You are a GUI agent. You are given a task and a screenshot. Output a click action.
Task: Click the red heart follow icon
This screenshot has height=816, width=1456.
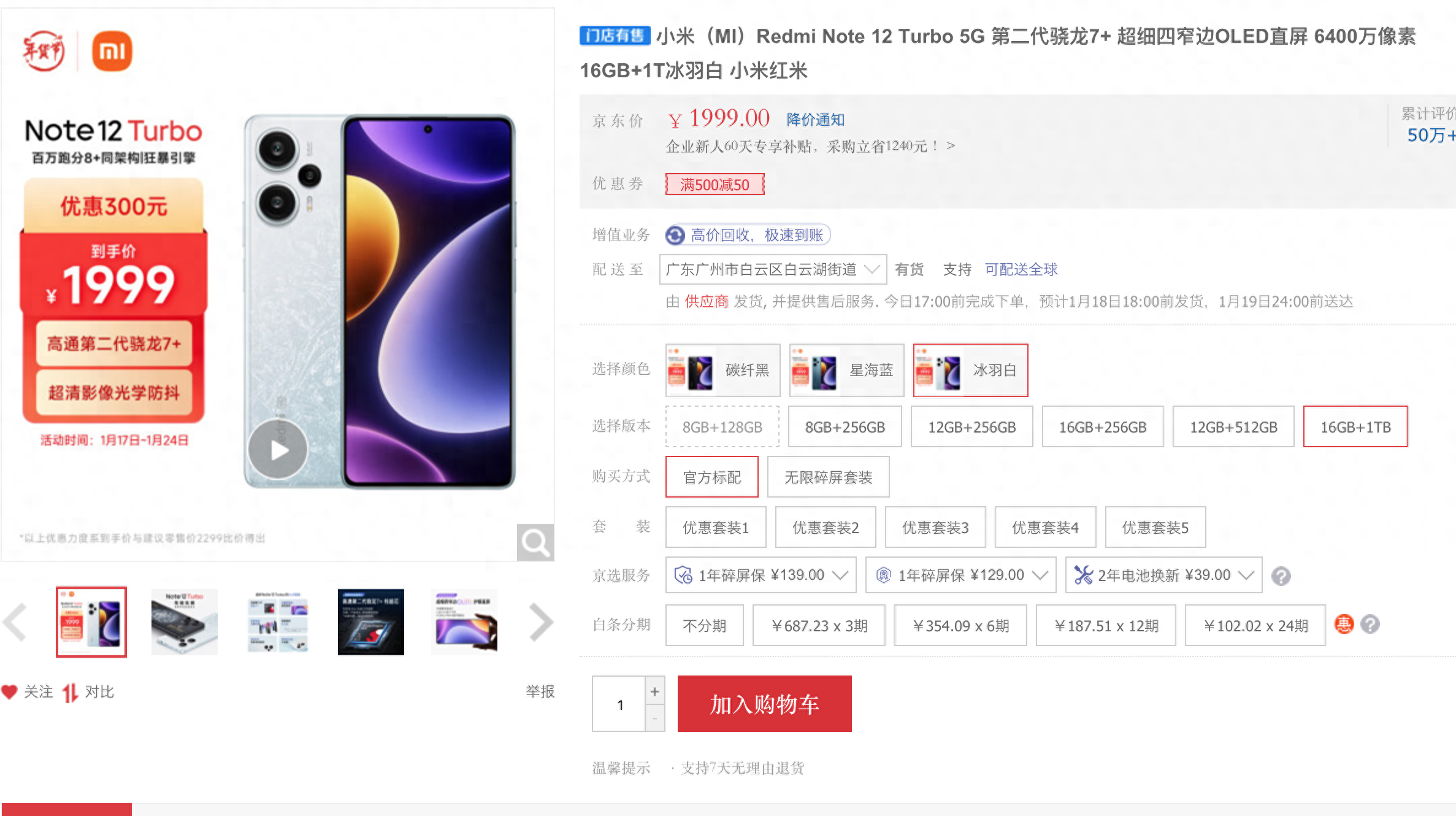(9, 692)
